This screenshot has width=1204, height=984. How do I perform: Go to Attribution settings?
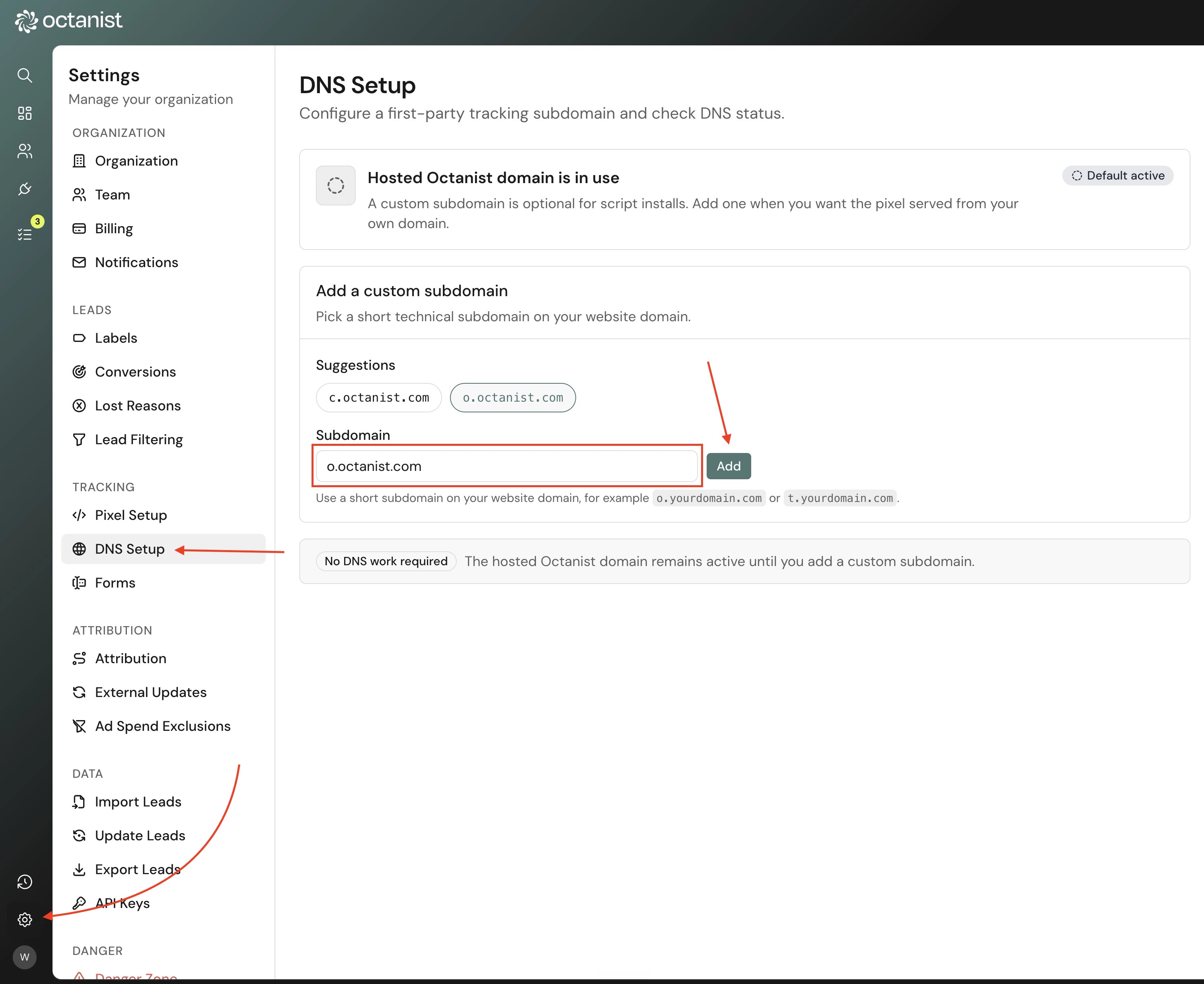pos(163,658)
